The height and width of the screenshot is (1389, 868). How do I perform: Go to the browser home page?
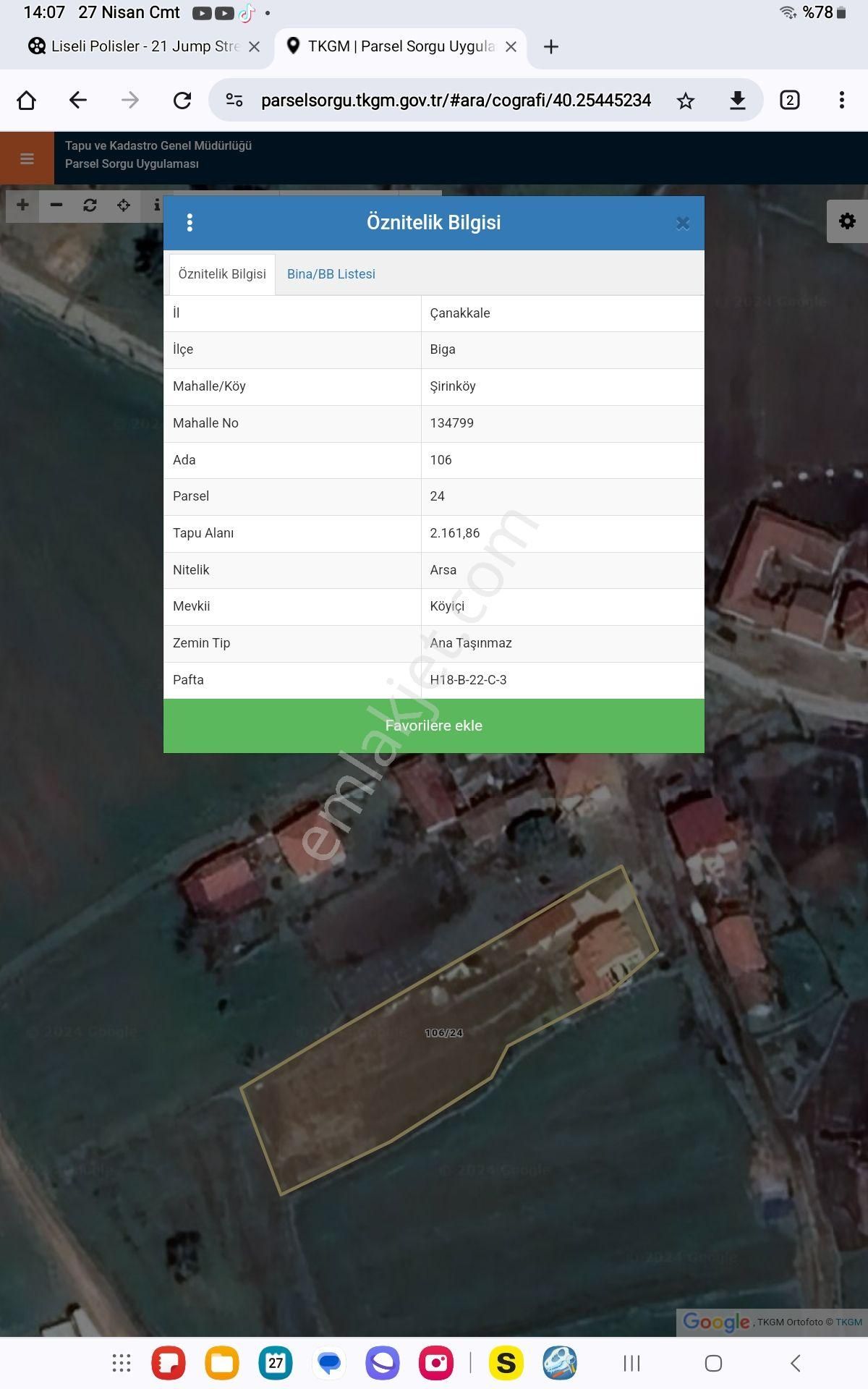click(x=27, y=101)
